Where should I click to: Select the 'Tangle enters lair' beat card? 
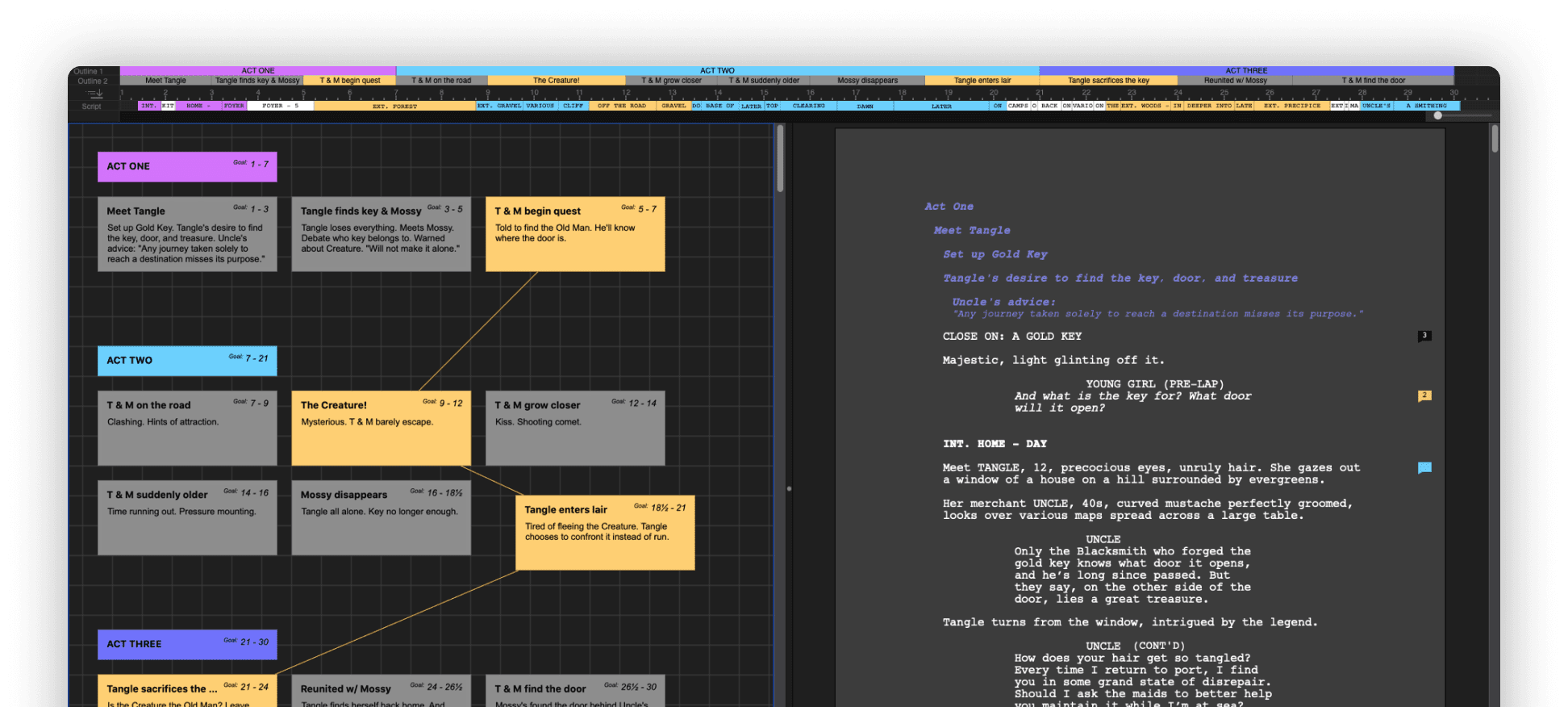pyautogui.click(x=605, y=533)
